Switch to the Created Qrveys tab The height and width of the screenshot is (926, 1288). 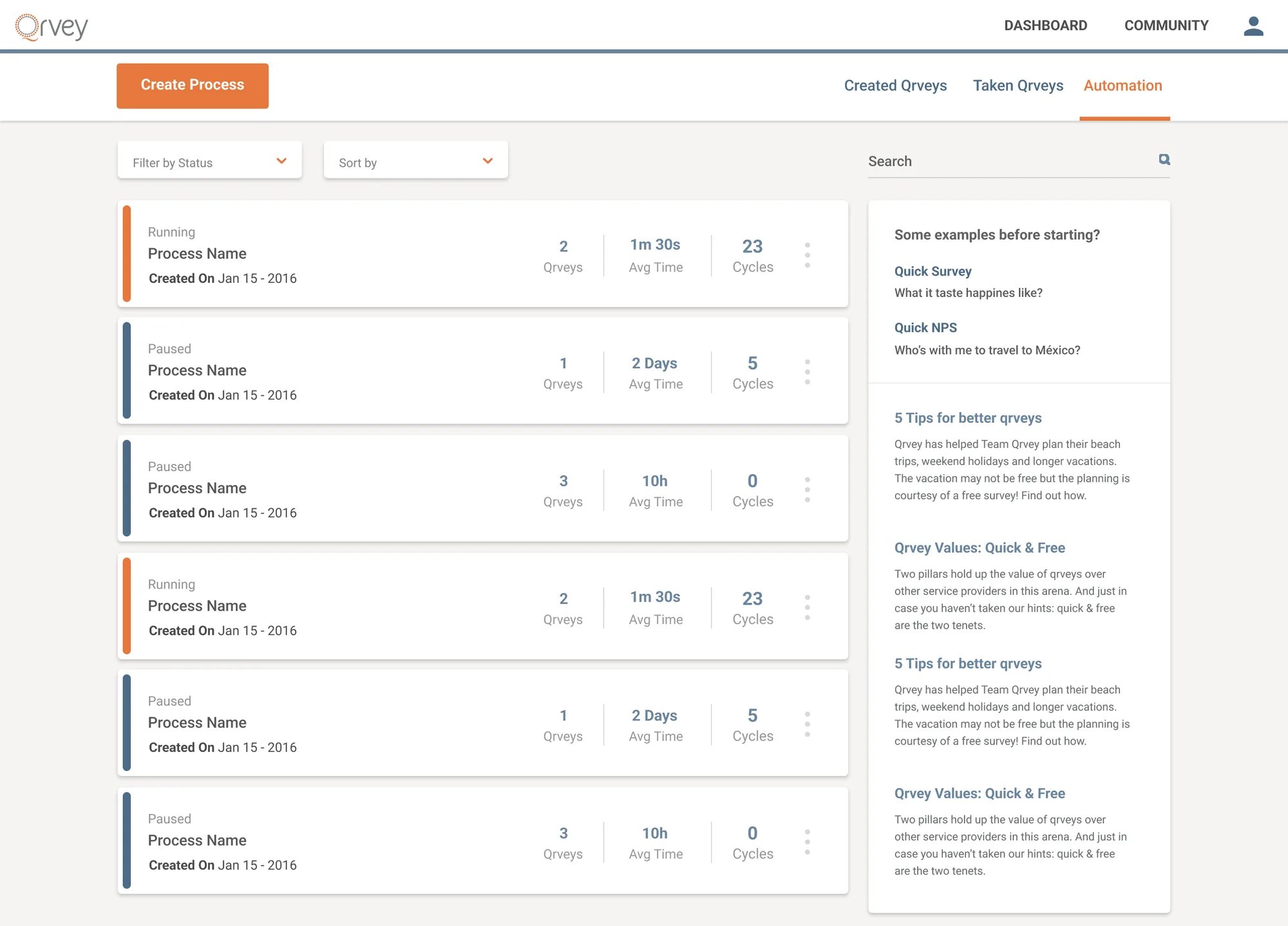(895, 86)
